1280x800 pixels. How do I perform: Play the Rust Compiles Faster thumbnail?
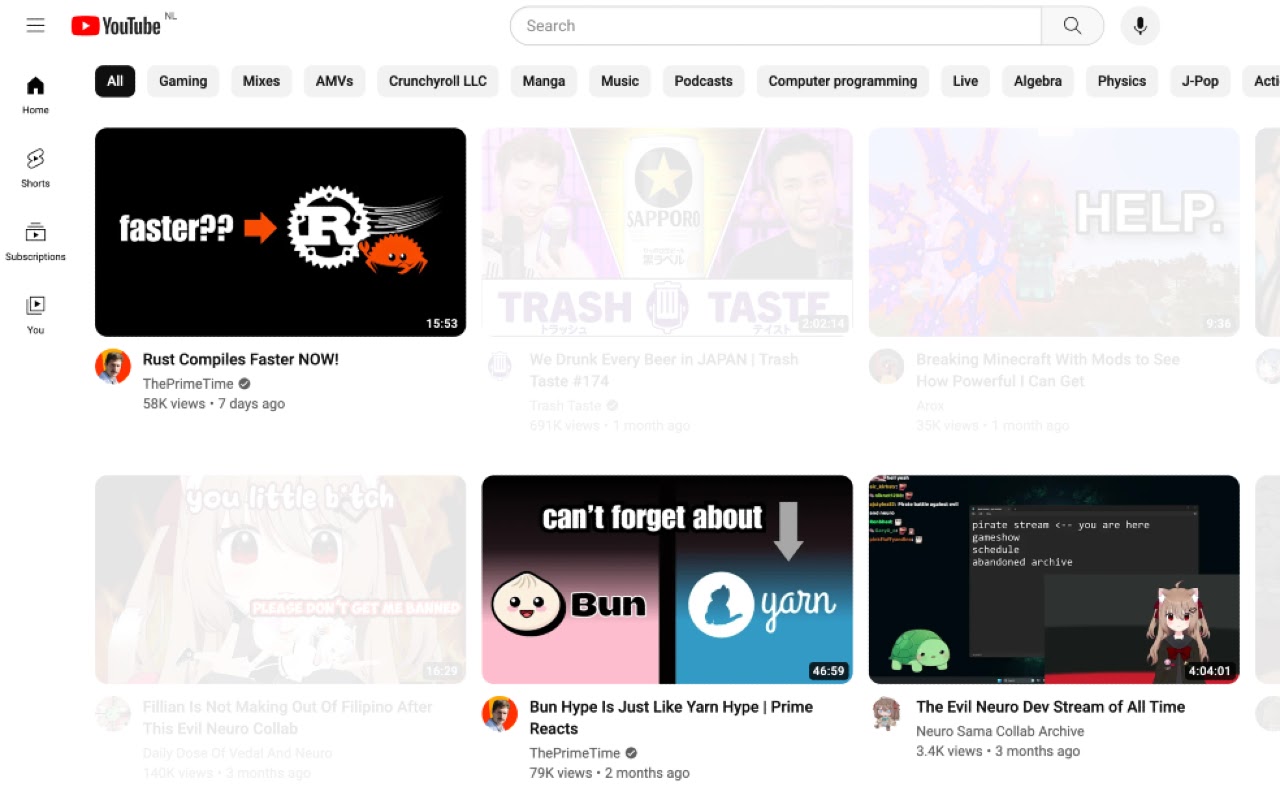coord(280,232)
